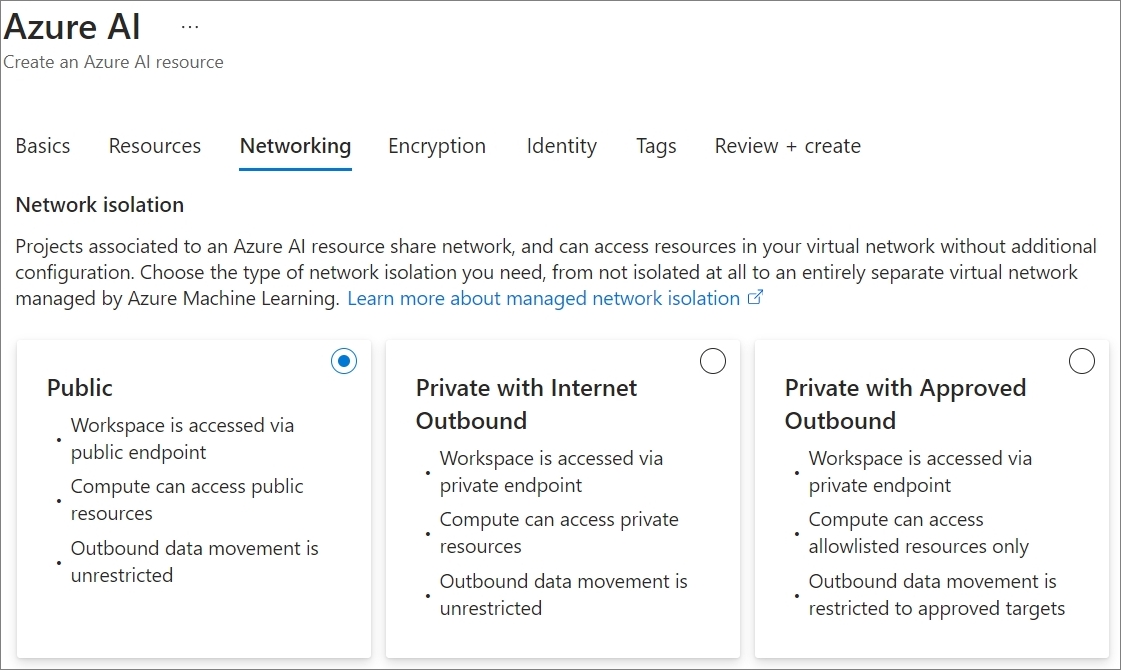1121x670 pixels.
Task: Open the Resources tab
Action: coord(155,146)
